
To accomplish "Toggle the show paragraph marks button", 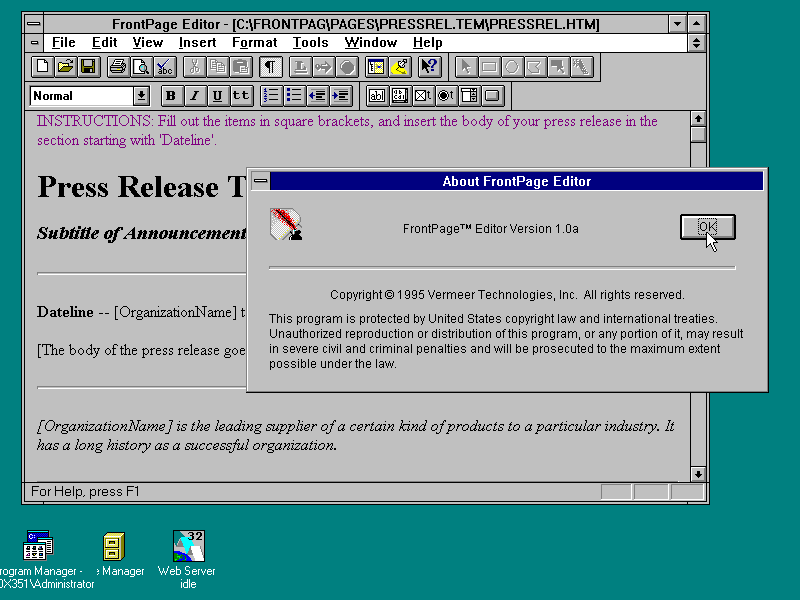I will click(x=270, y=67).
